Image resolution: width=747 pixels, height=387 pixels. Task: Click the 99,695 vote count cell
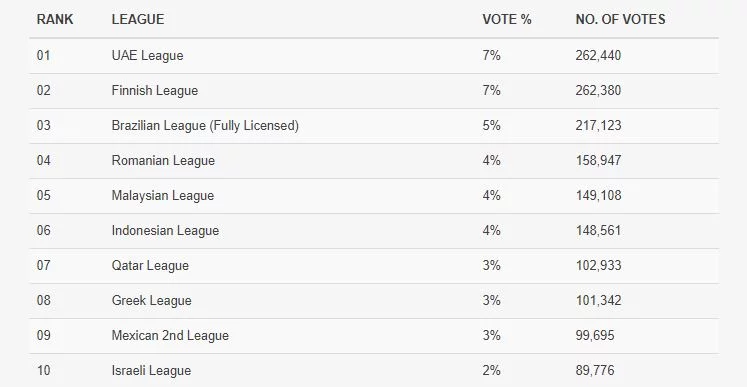pyautogui.click(x=595, y=336)
